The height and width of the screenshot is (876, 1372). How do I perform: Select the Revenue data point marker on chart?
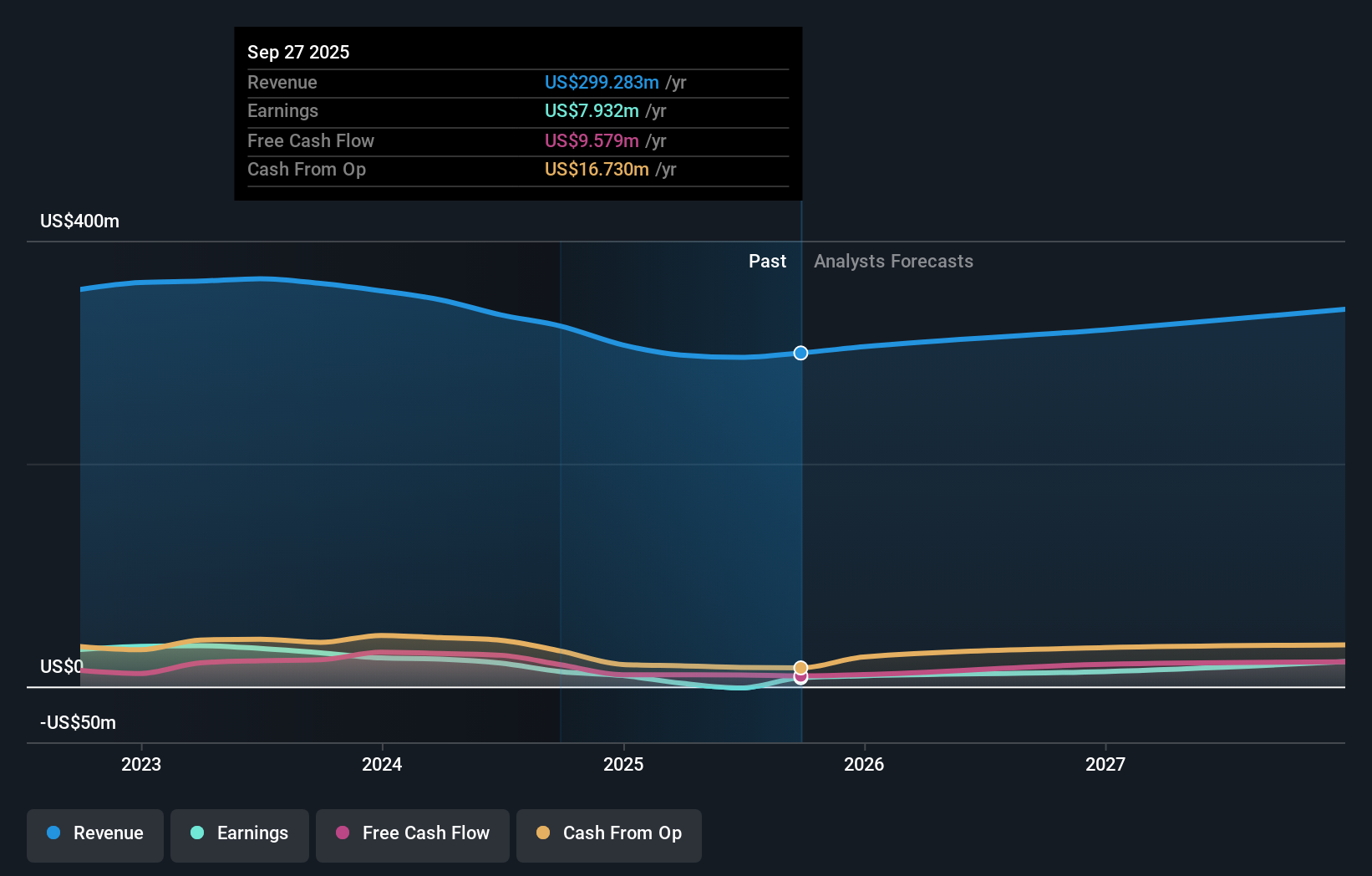click(x=800, y=353)
